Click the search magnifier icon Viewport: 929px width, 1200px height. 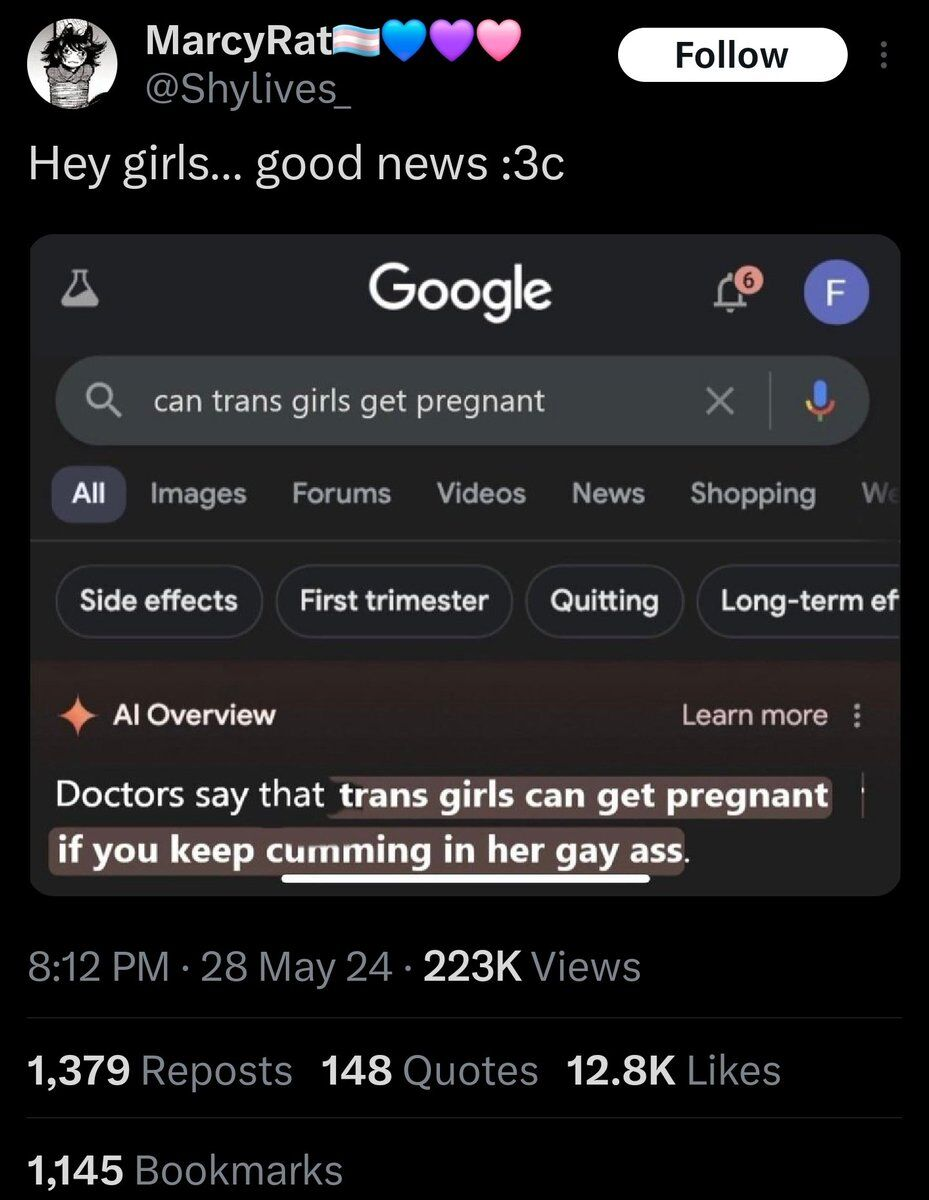[101, 401]
